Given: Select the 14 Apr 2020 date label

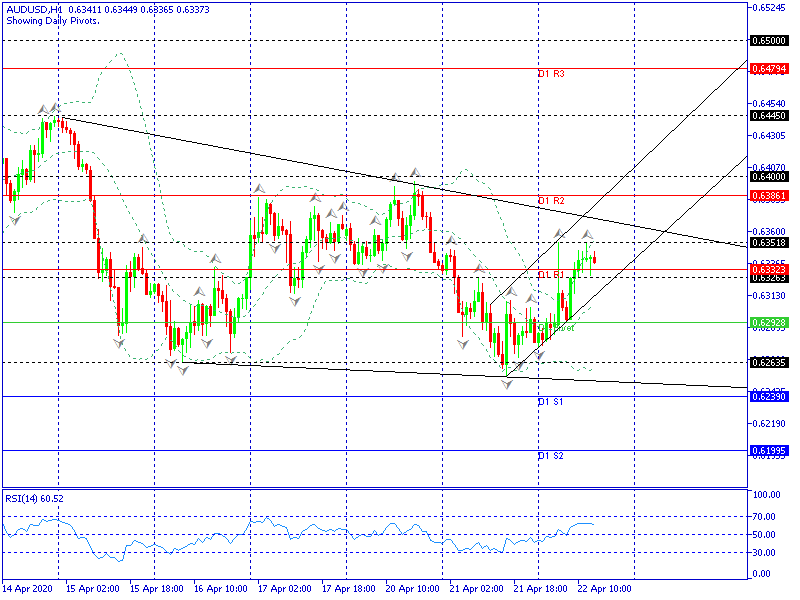Looking at the screenshot, I should click(25, 588).
